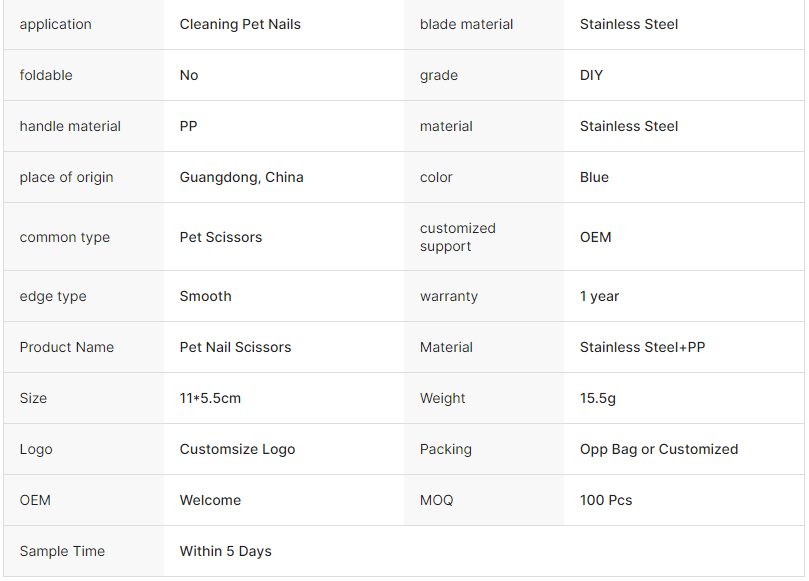Click the 'Cleaning Pet Nails' application value
The height and width of the screenshot is (581, 809).
click(x=240, y=24)
